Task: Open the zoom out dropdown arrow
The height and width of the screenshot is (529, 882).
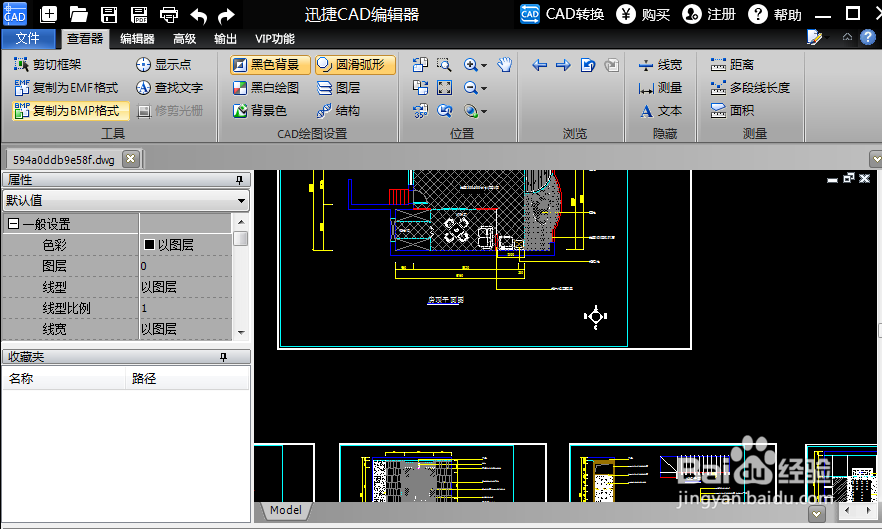Action: pos(484,89)
